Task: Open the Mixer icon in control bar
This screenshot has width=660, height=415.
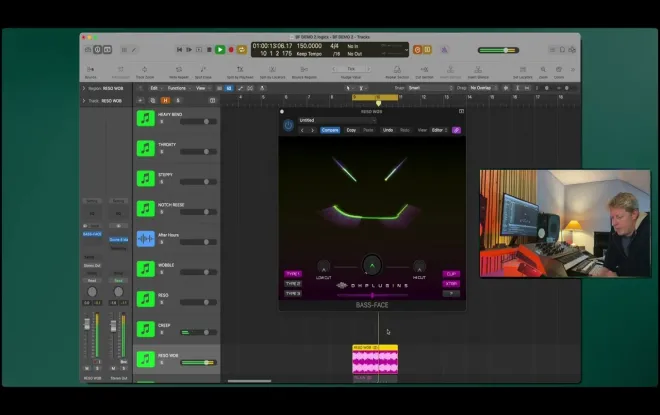Action: tap(124, 50)
